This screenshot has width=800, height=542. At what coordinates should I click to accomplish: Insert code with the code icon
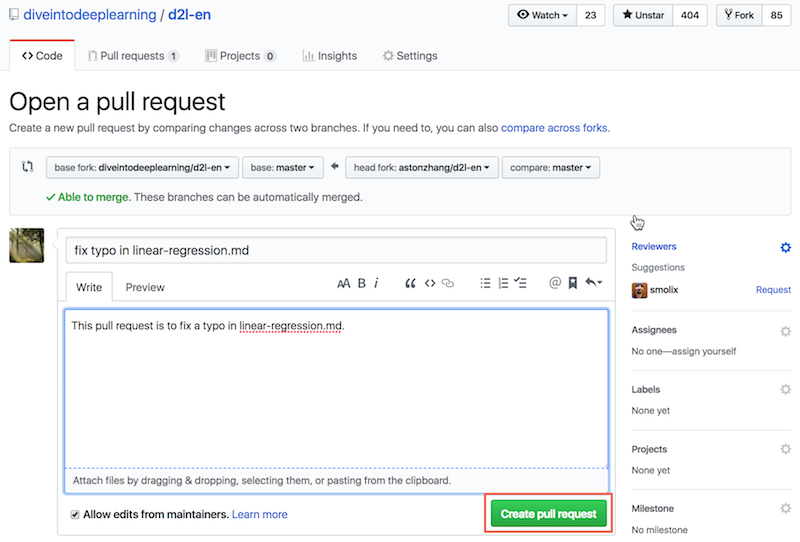tap(430, 283)
